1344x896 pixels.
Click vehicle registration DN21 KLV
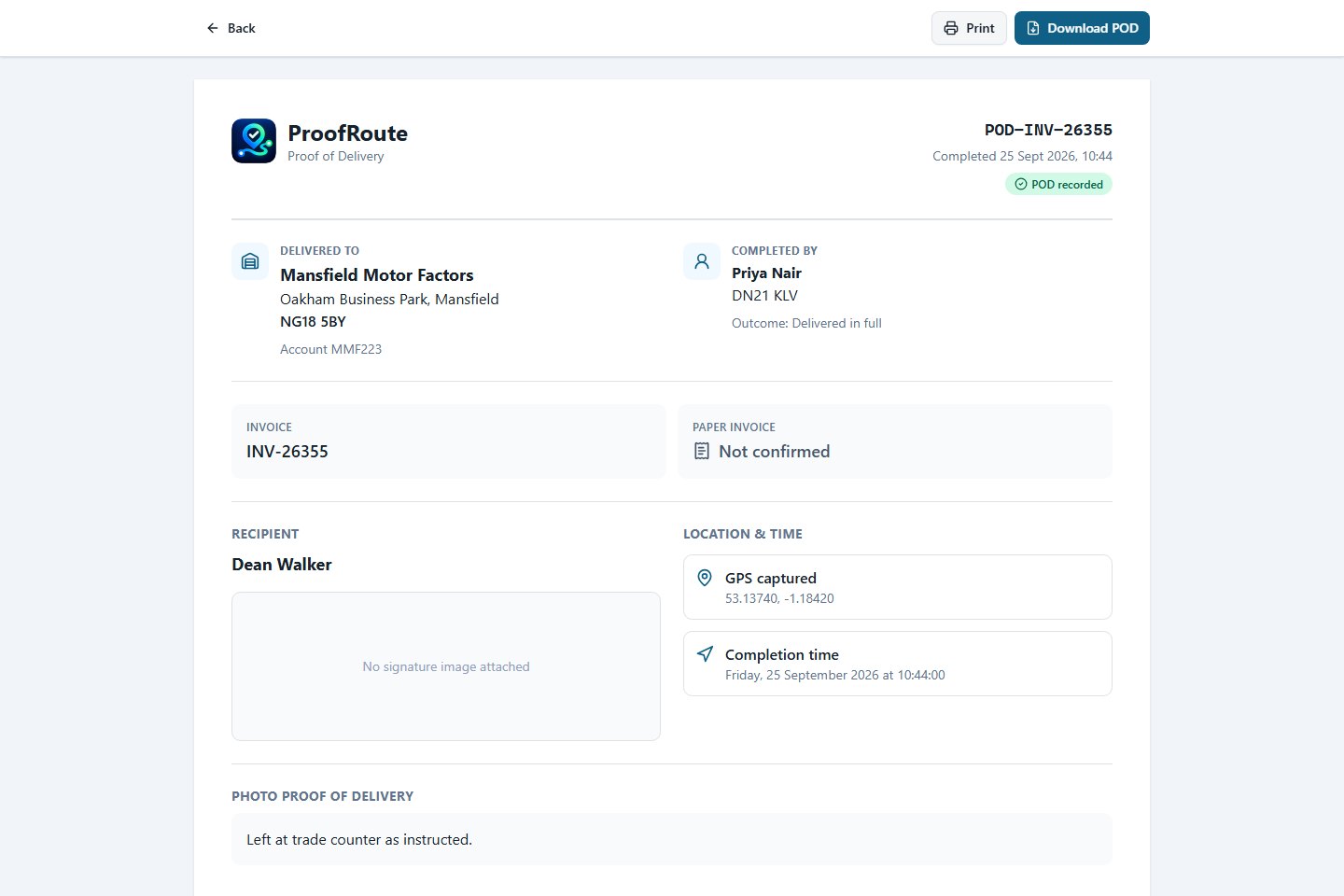(764, 295)
